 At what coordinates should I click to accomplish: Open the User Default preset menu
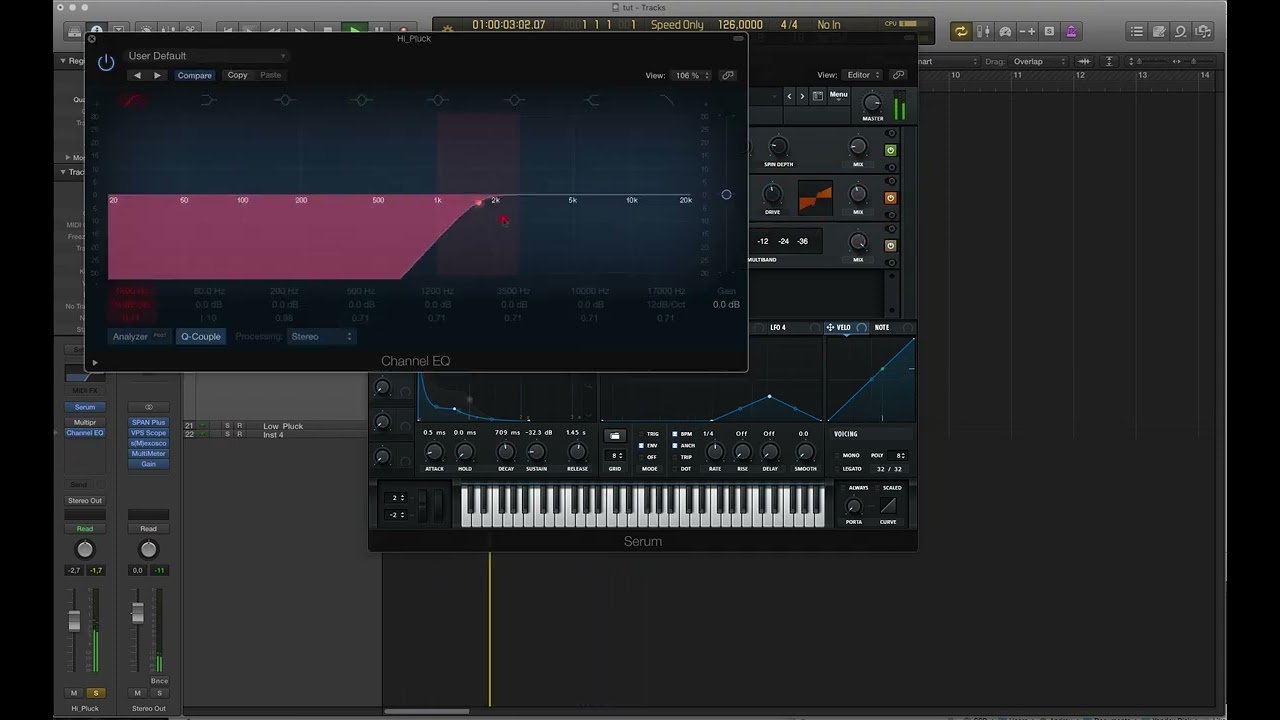207,56
